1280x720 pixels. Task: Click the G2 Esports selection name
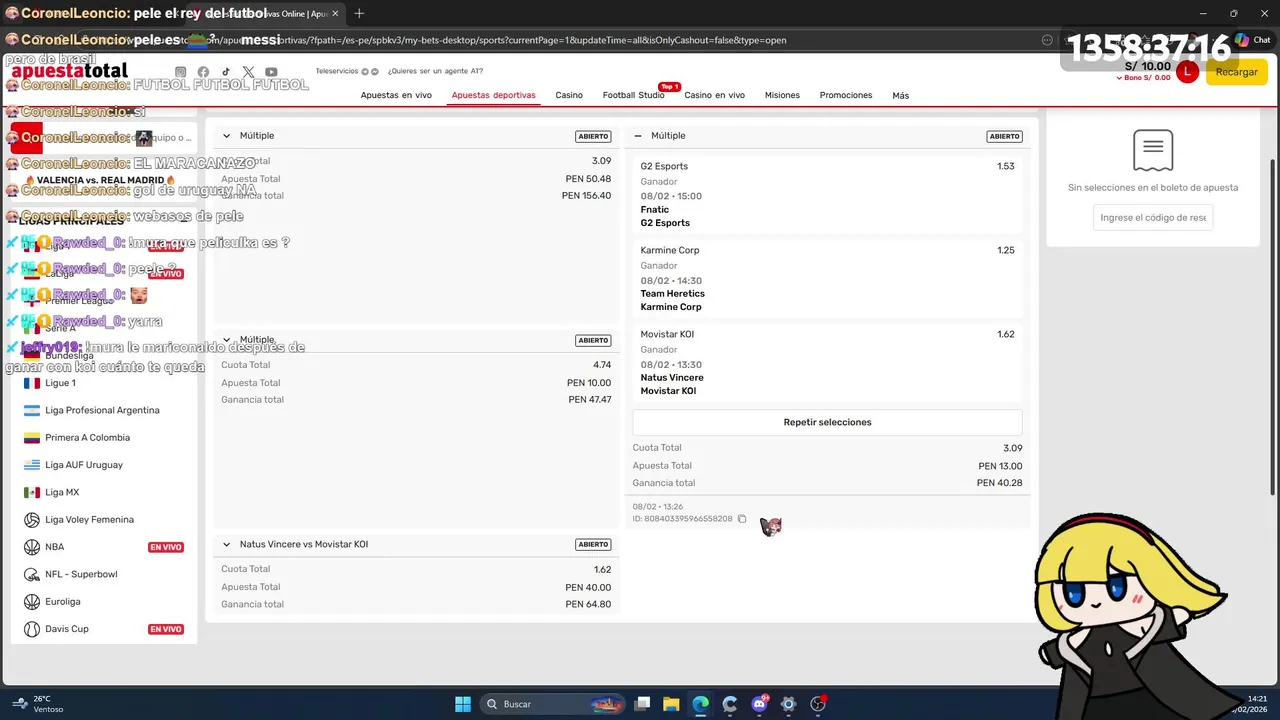pyautogui.click(x=664, y=167)
